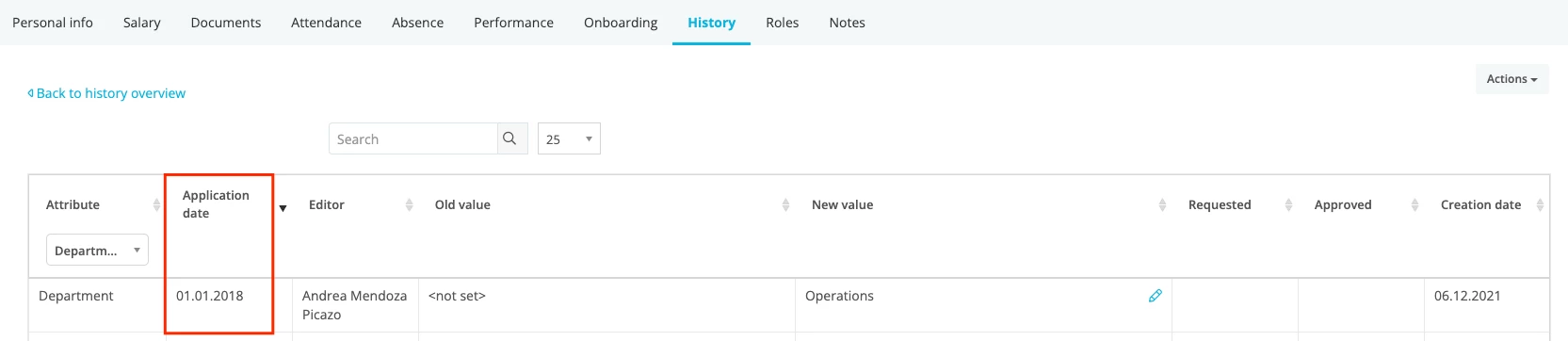Sort by Requested column arrows

1288,204
